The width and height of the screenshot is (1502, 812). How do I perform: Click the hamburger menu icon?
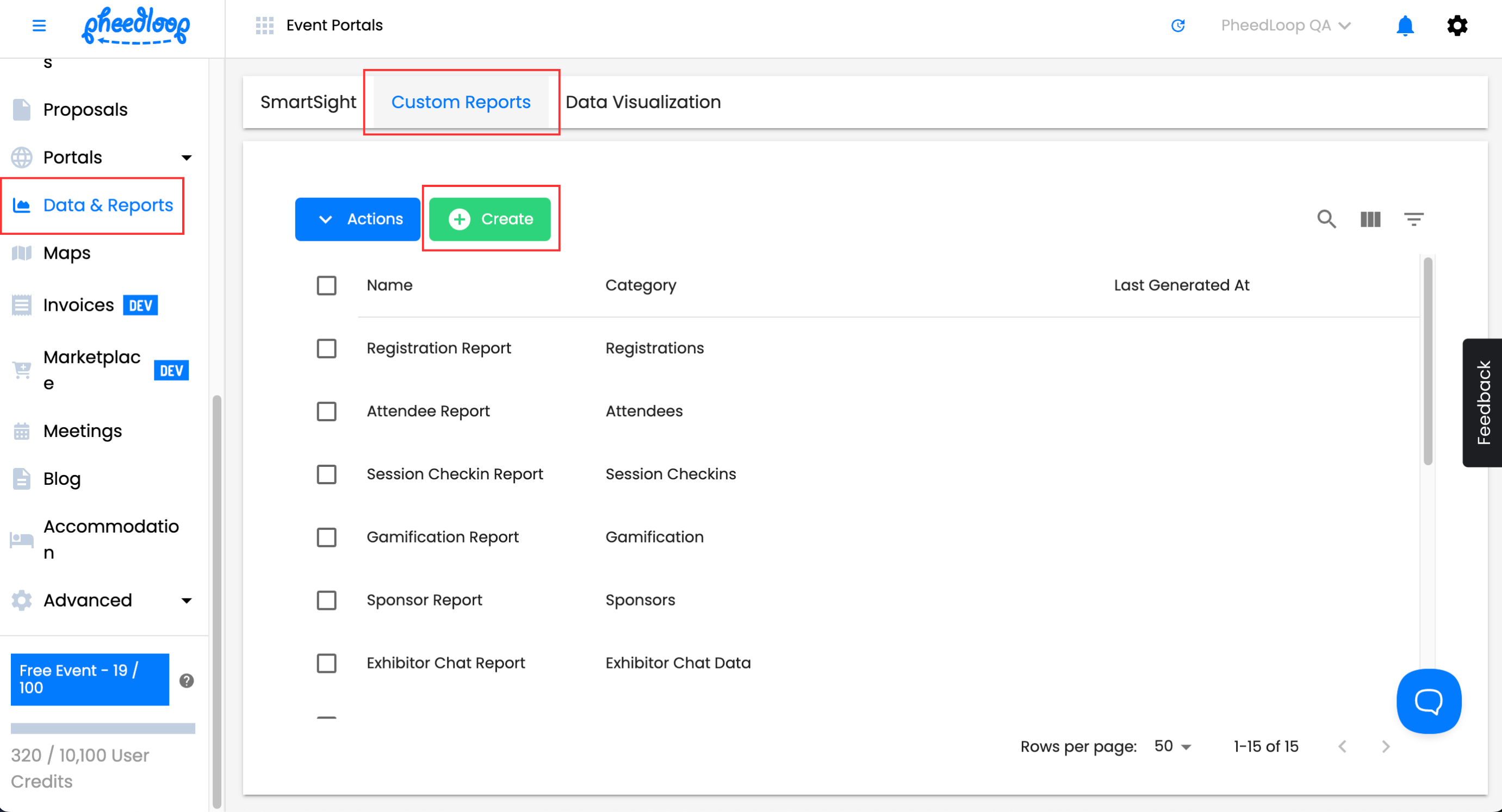39,26
